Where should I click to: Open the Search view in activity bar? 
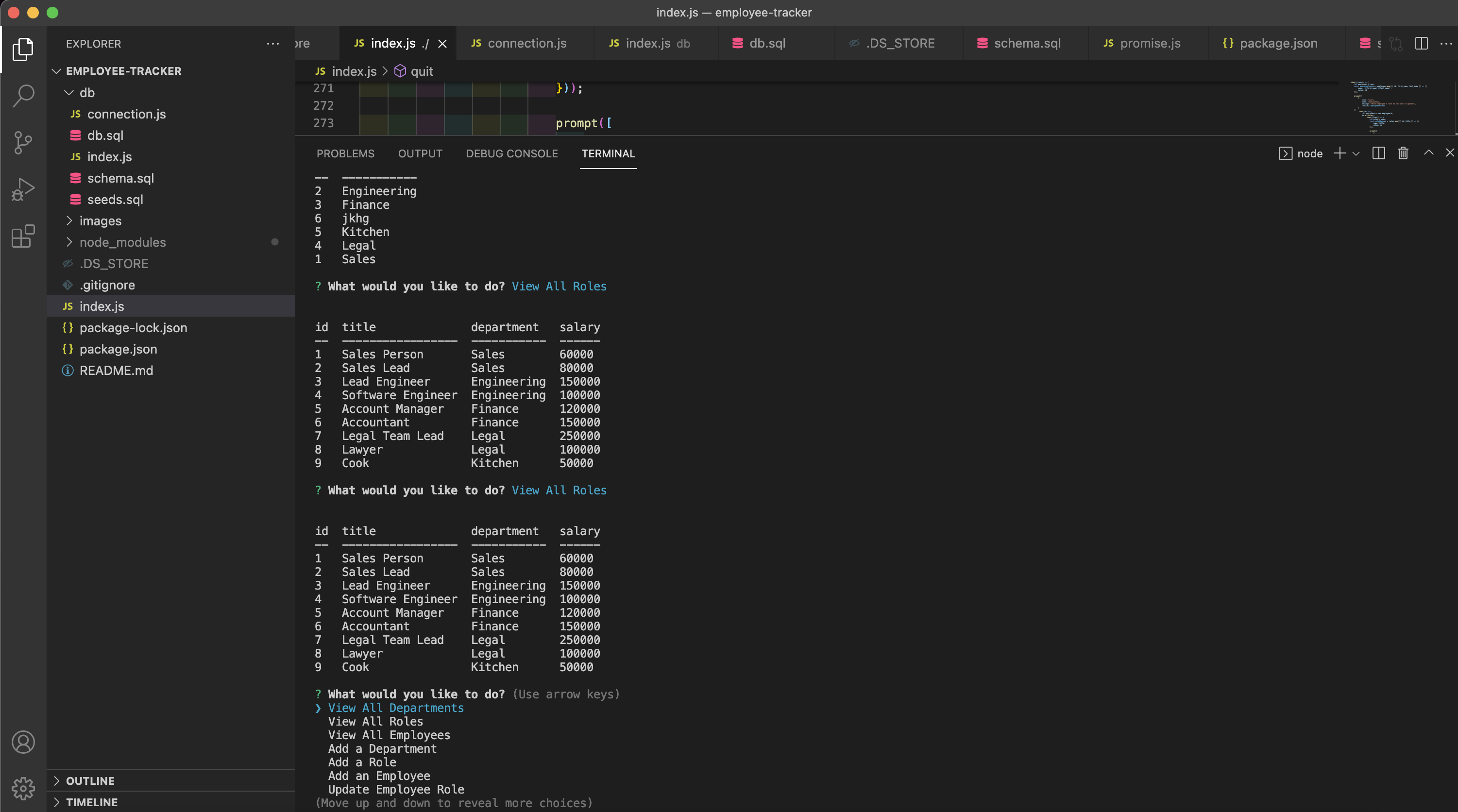point(23,96)
